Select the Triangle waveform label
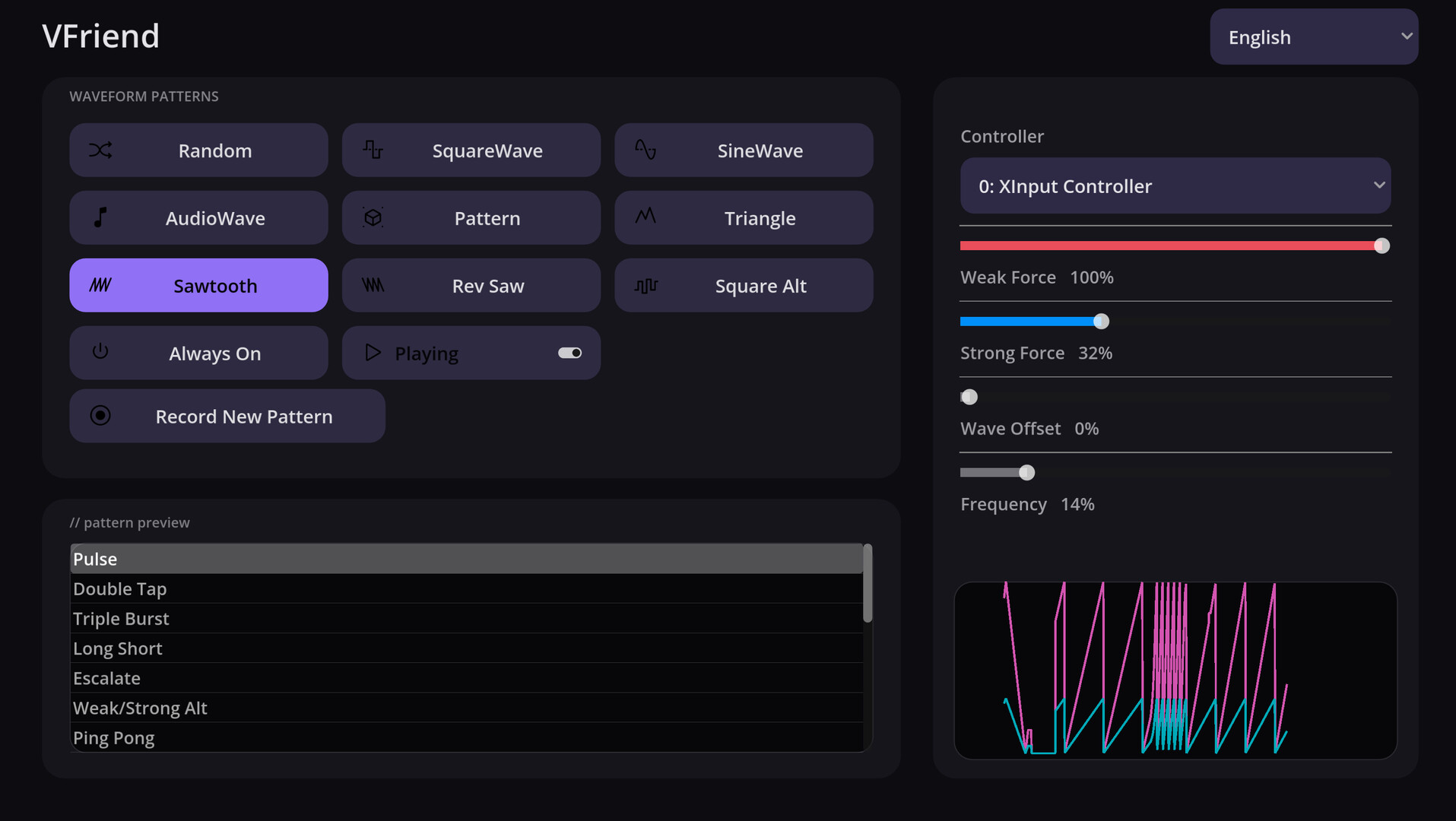The width and height of the screenshot is (1456, 821). pyautogui.click(x=760, y=218)
